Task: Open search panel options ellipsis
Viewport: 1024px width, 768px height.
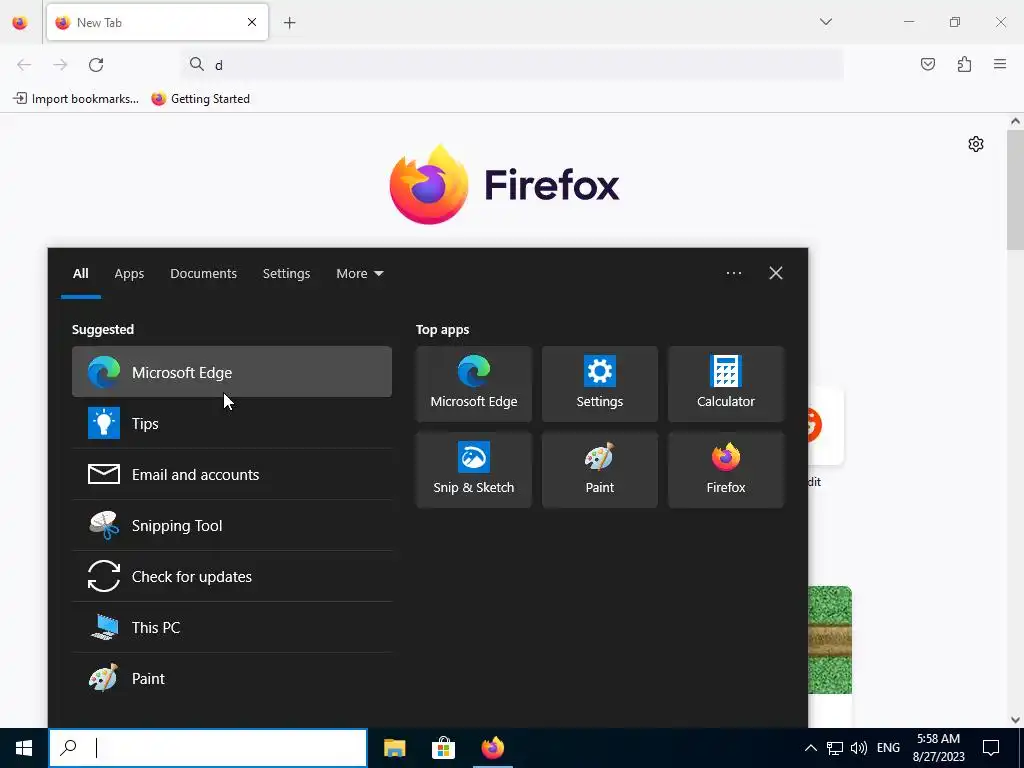Action: 733,273
